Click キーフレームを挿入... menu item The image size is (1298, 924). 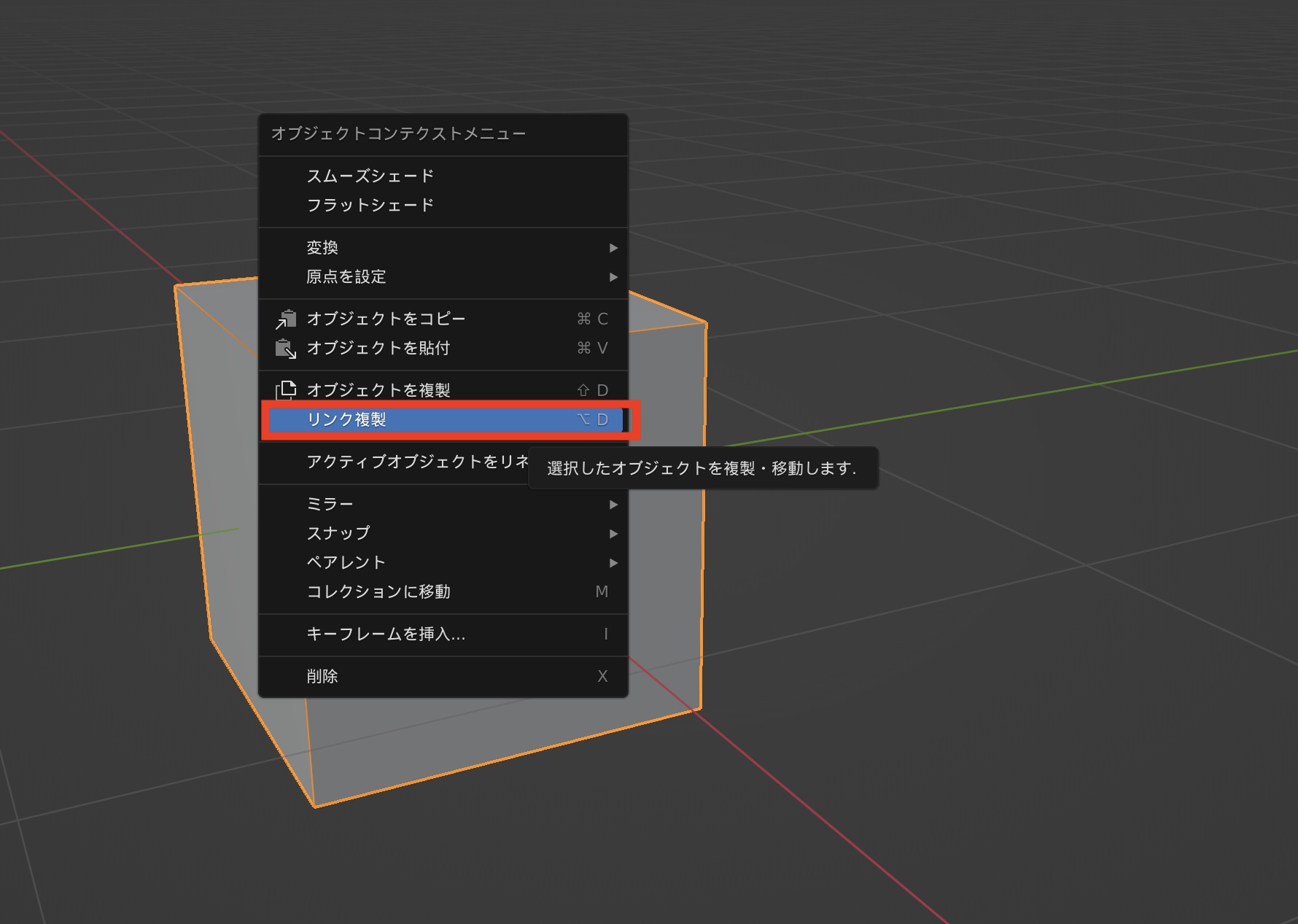pos(386,634)
